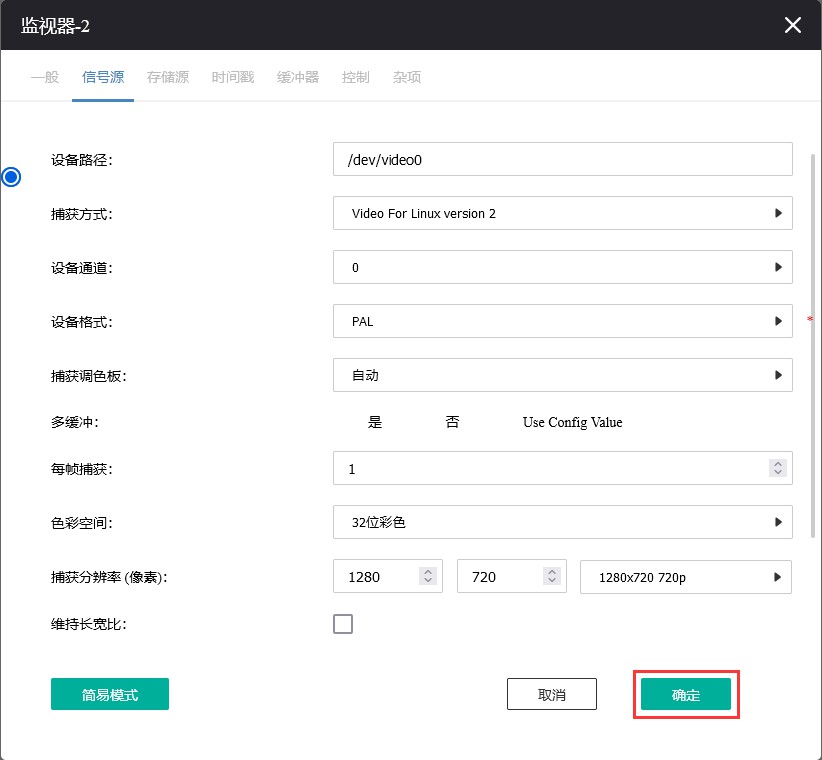Click the 简易模式 button
This screenshot has height=760, width=822.
tap(110, 694)
